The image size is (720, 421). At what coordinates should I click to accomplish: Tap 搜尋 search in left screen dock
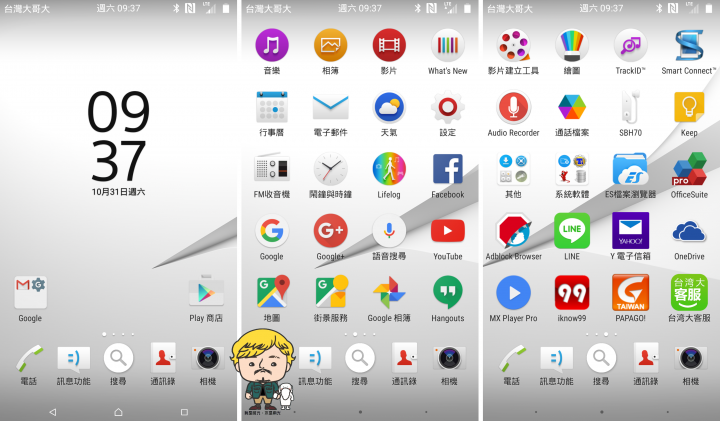118,358
